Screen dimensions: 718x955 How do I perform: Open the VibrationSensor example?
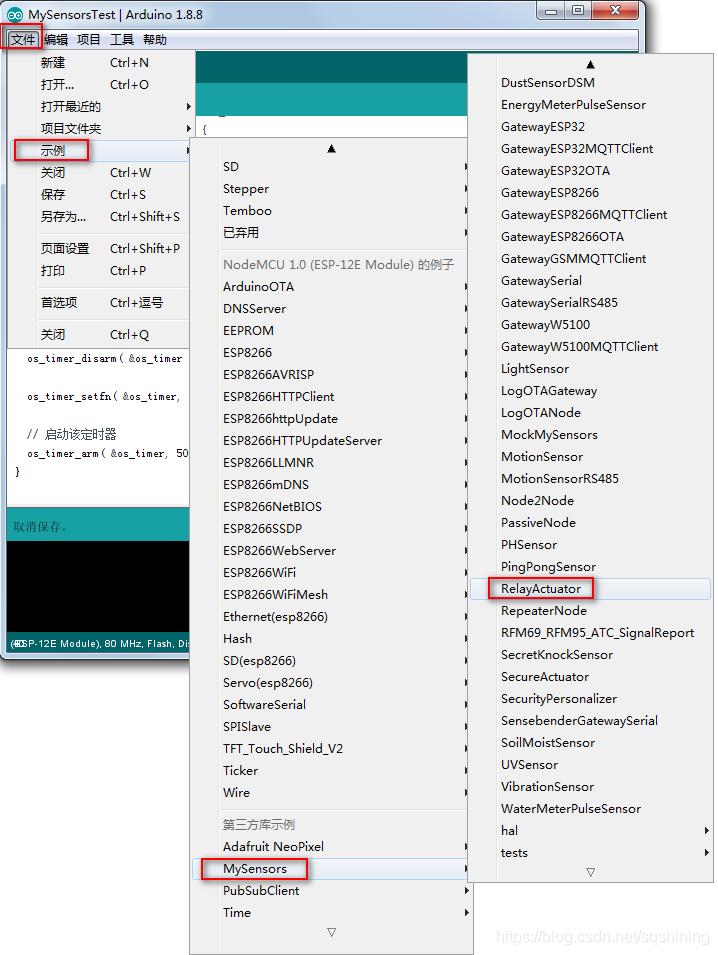[590, 787]
